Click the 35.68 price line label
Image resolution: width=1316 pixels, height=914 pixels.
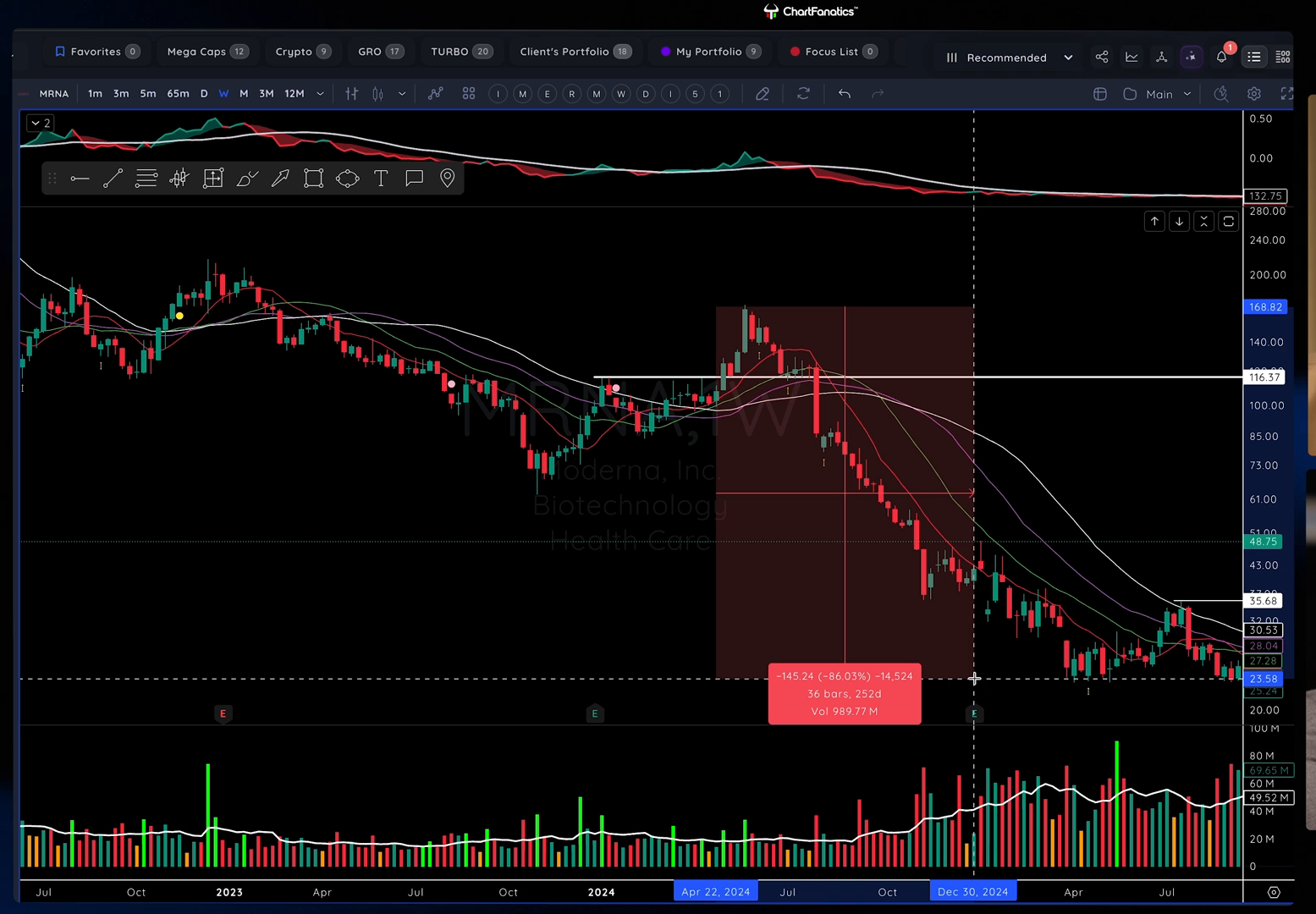[1263, 601]
